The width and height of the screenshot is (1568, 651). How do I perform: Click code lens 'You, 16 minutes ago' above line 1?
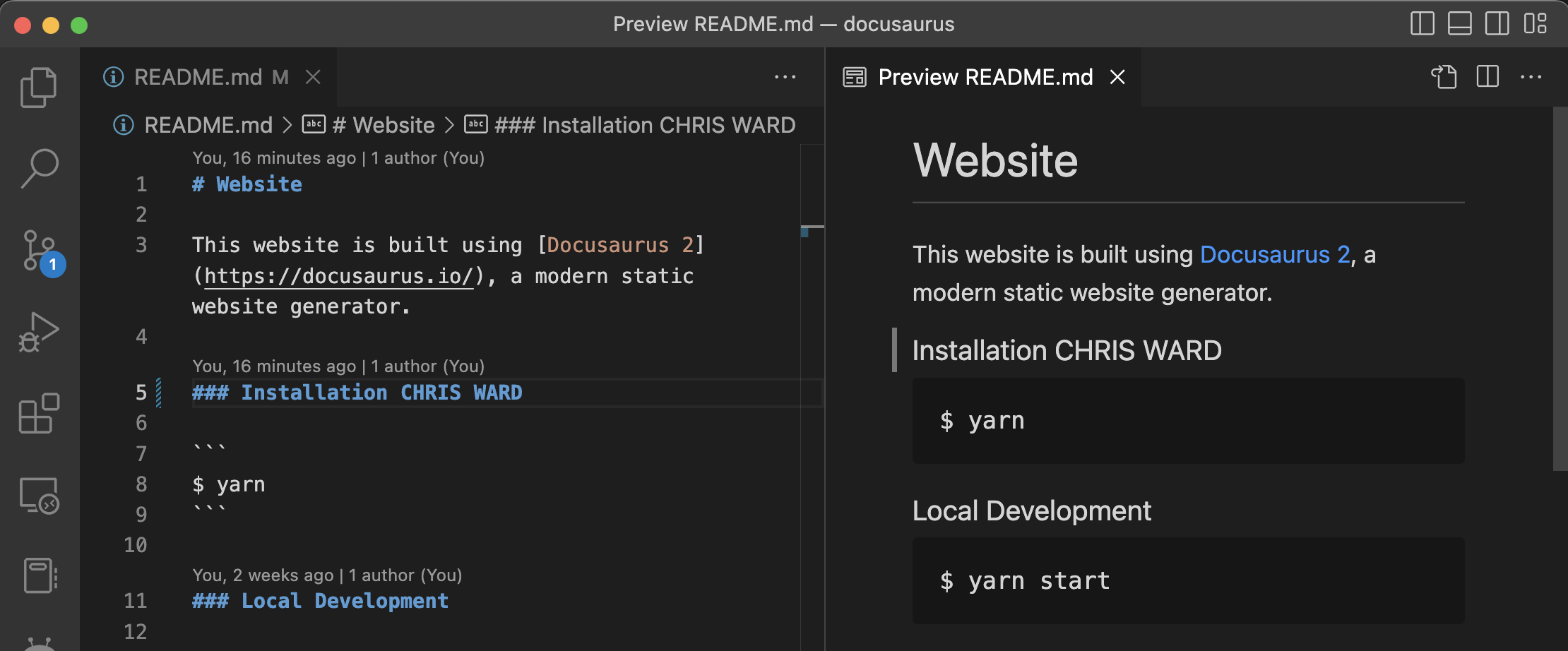338,158
